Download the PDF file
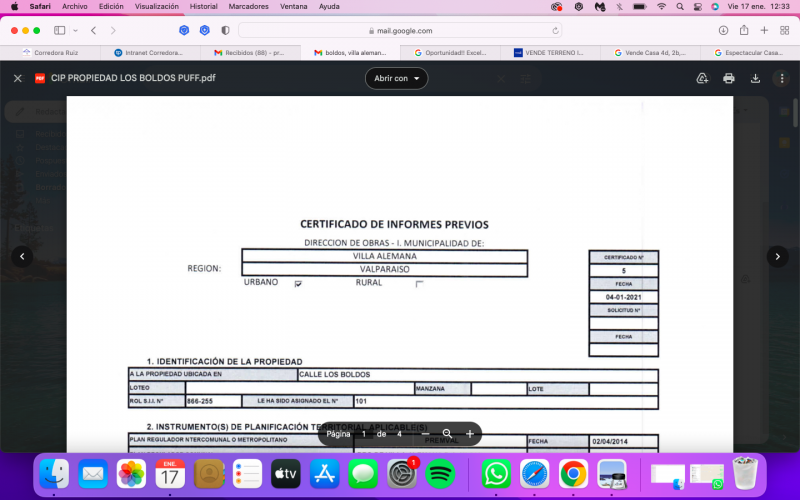The image size is (800, 500). point(755,78)
